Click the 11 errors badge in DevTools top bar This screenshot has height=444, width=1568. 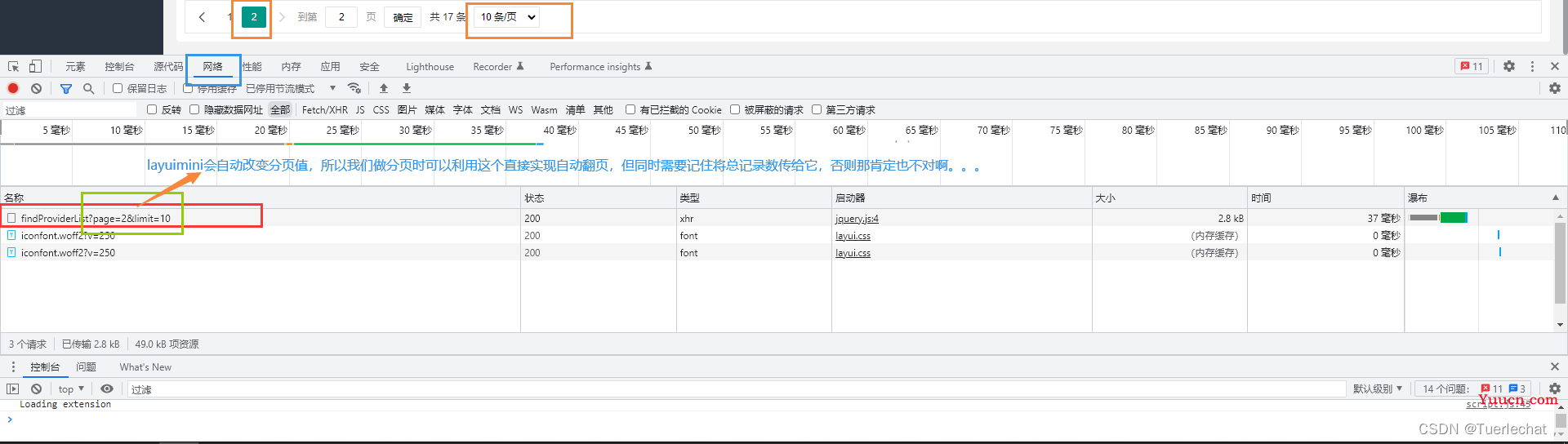[x=1472, y=66]
